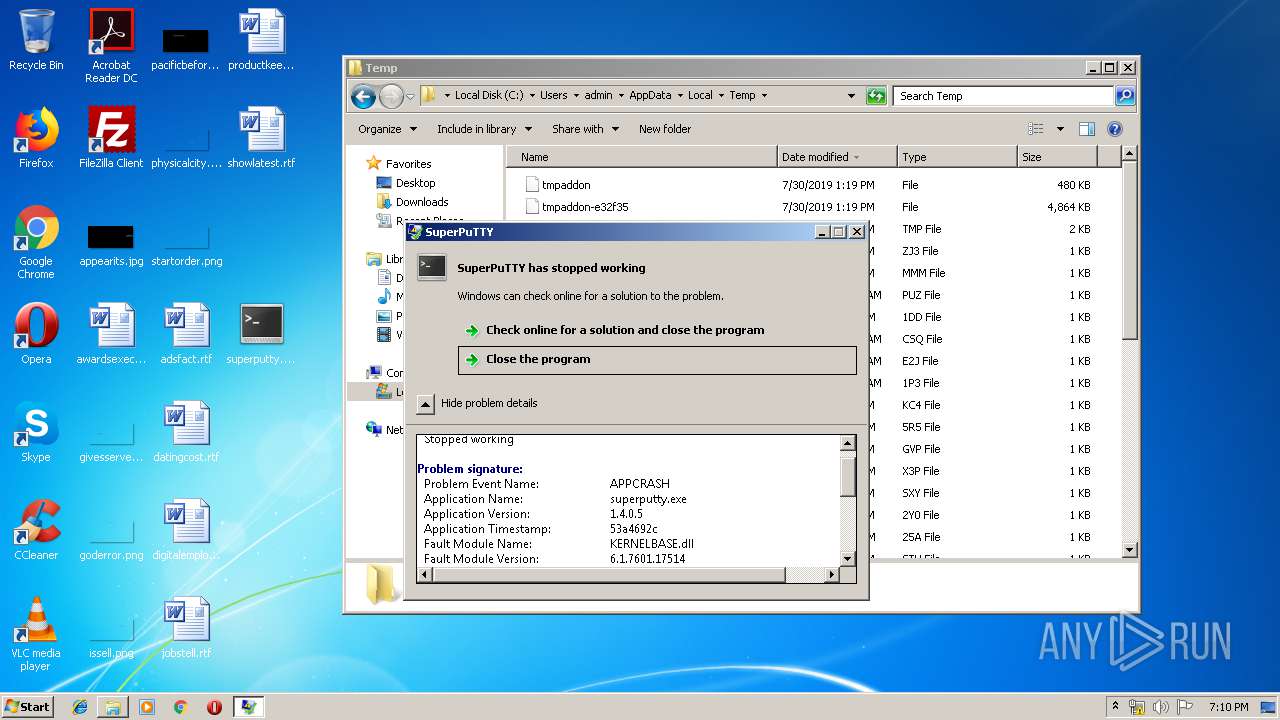Click problem details horizontal scrollbar right arrow
Image resolution: width=1280 pixels, height=720 pixels.
point(831,575)
